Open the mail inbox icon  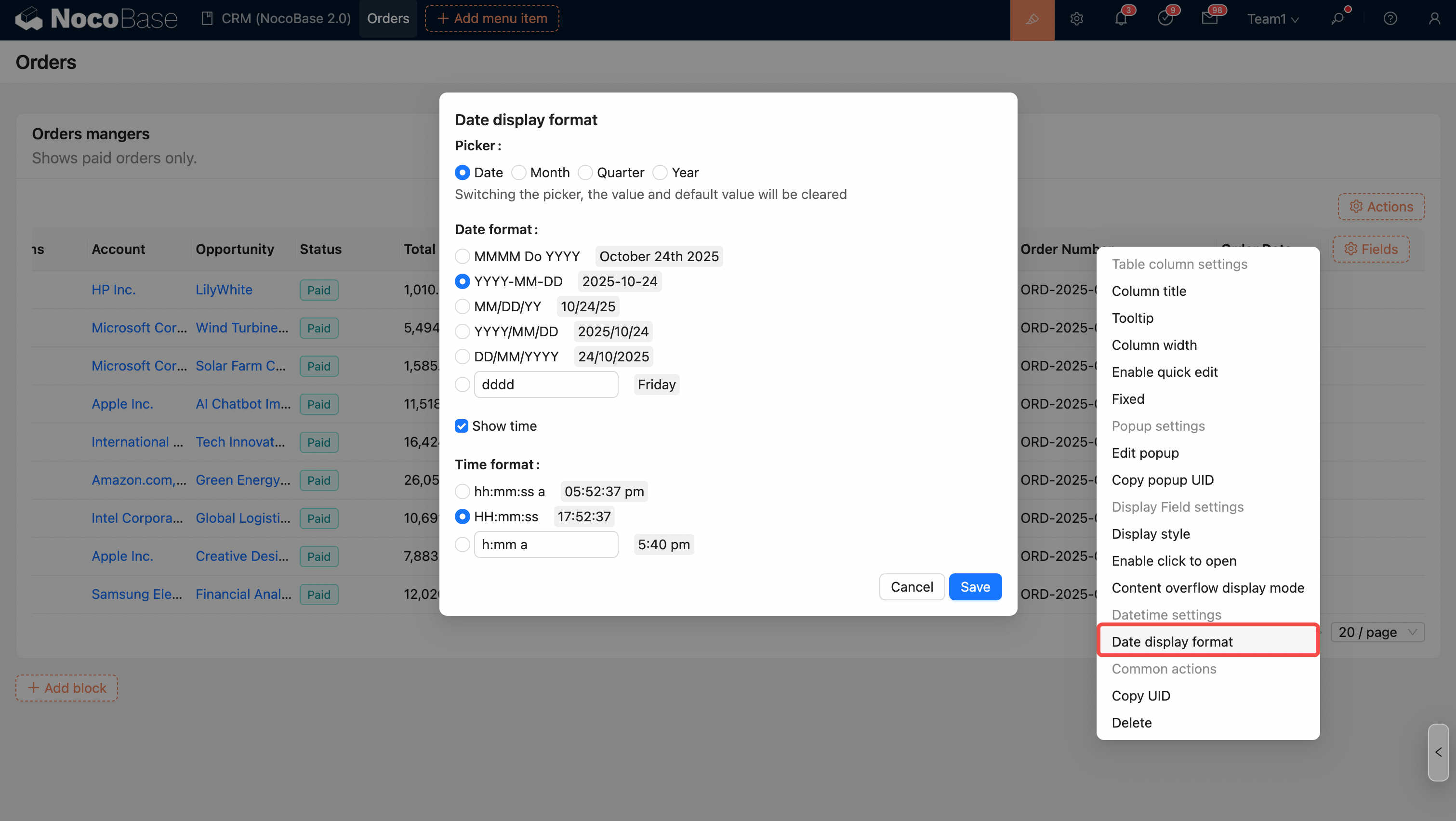click(1209, 19)
